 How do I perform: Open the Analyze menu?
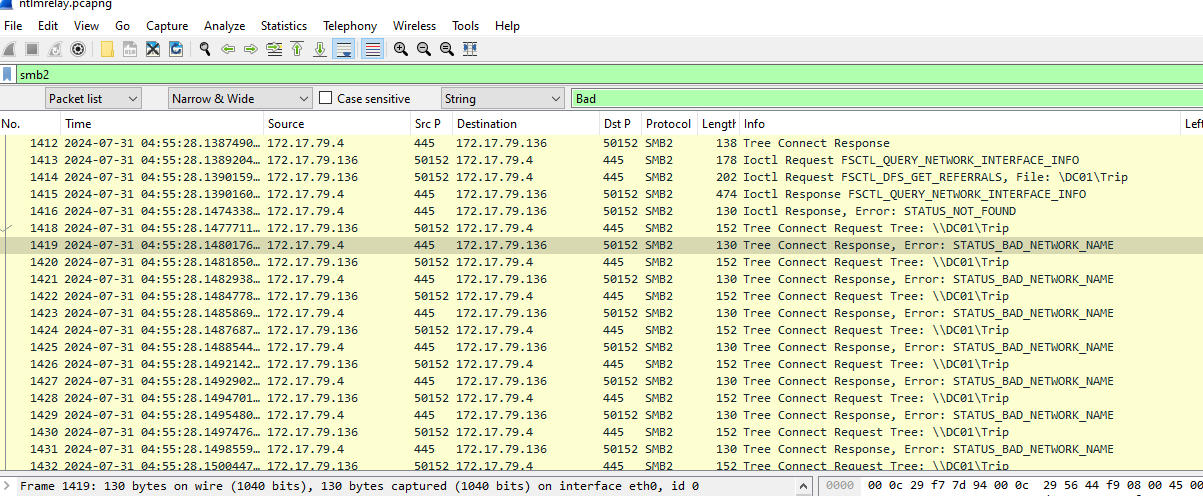pyautogui.click(x=224, y=25)
